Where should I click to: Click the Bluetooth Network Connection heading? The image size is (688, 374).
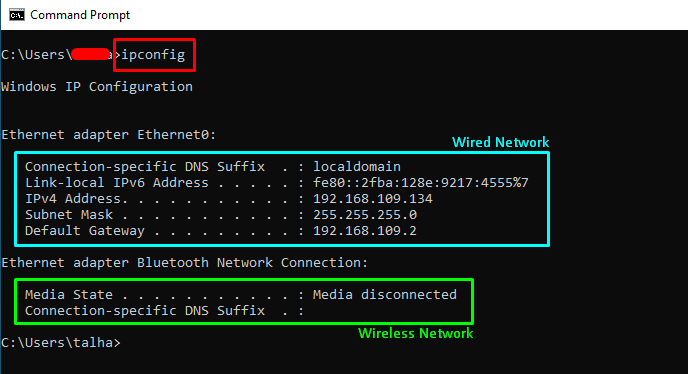[x=184, y=263]
